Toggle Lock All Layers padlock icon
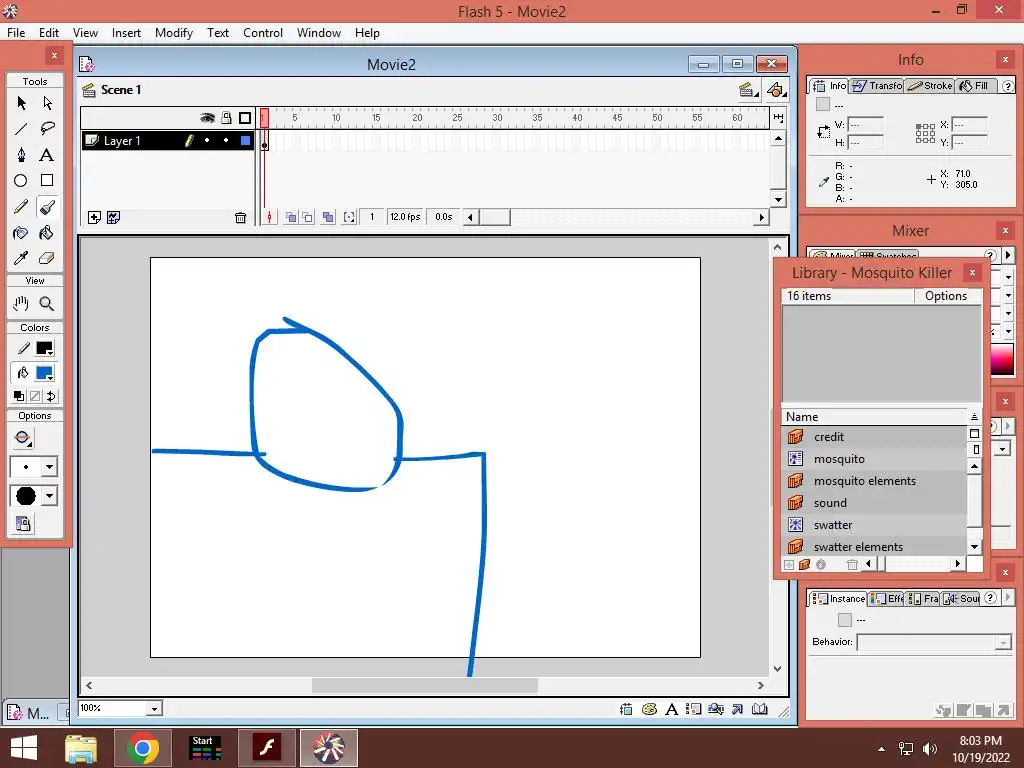Screen dimensions: 1024x768 (x=226, y=118)
